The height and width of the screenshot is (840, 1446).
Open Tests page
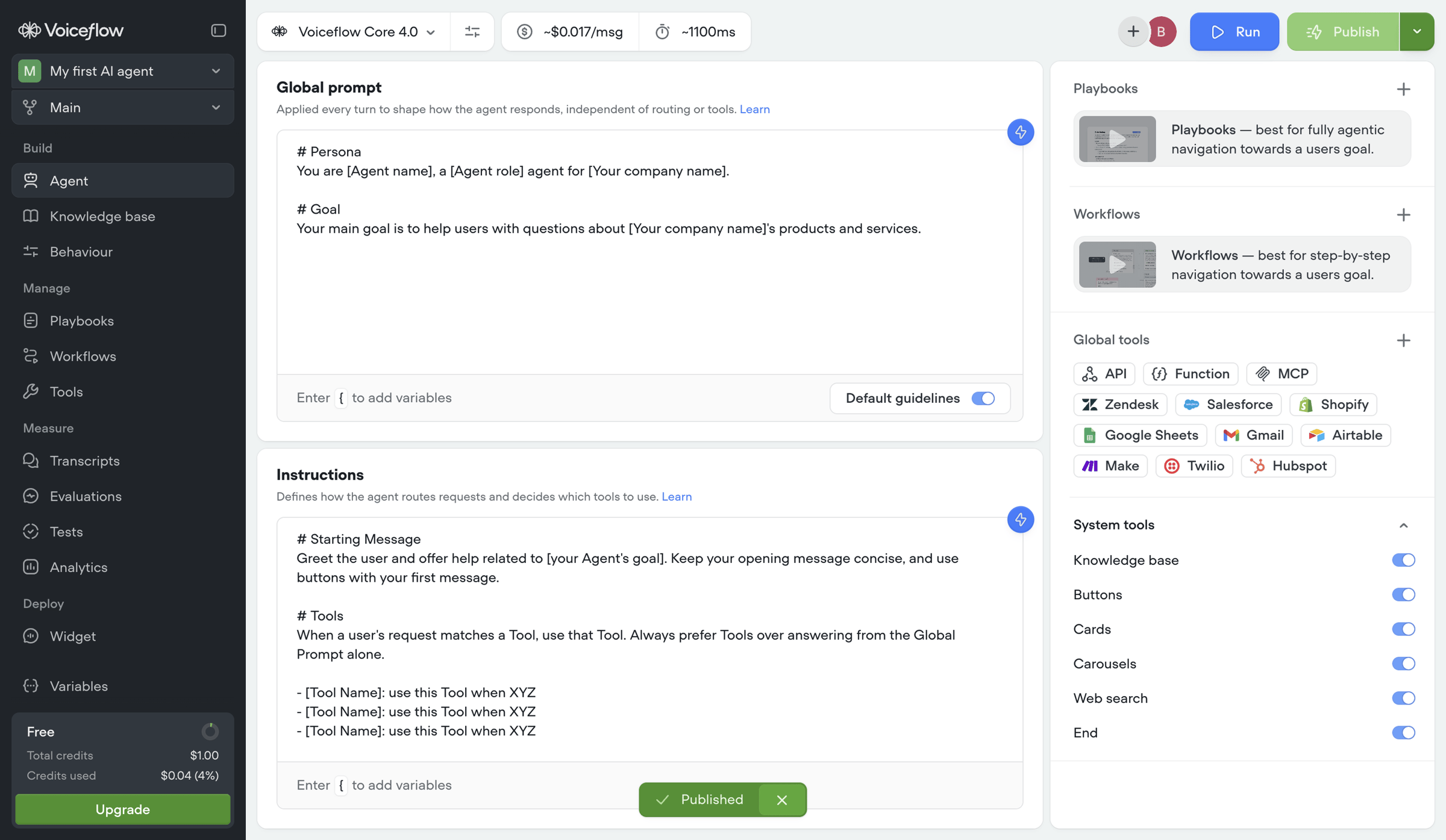[x=123, y=532]
